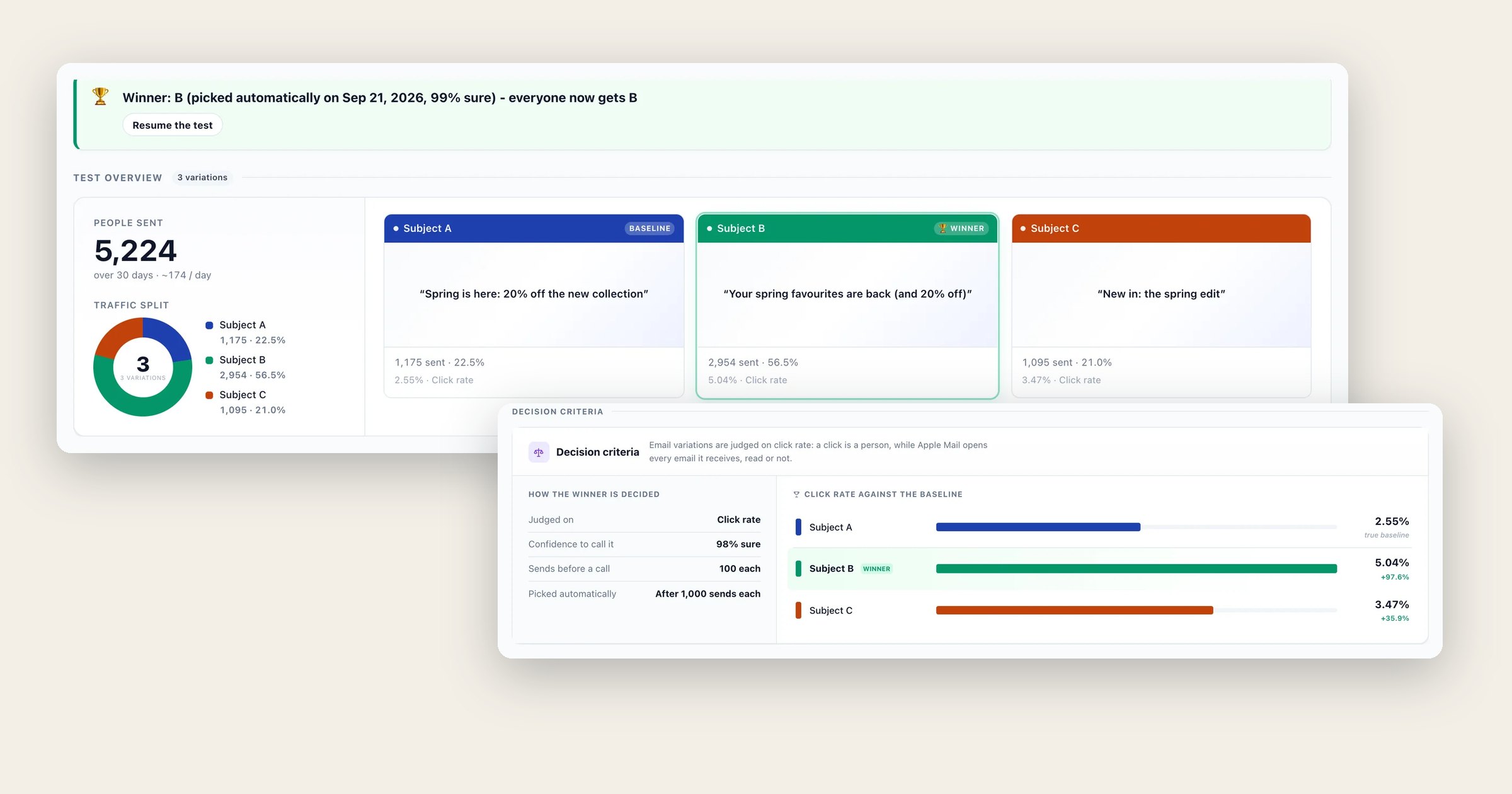This screenshot has width=1512, height=794.
Task: Click the +35.9% lift value
Action: click(1395, 619)
